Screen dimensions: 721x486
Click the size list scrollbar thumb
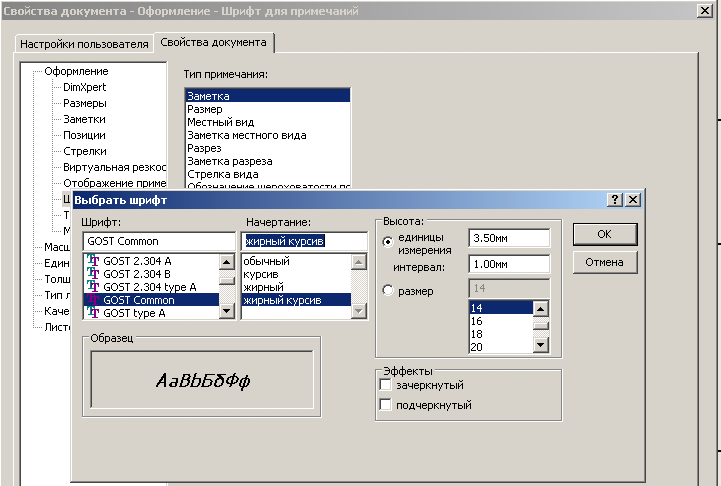(x=541, y=326)
